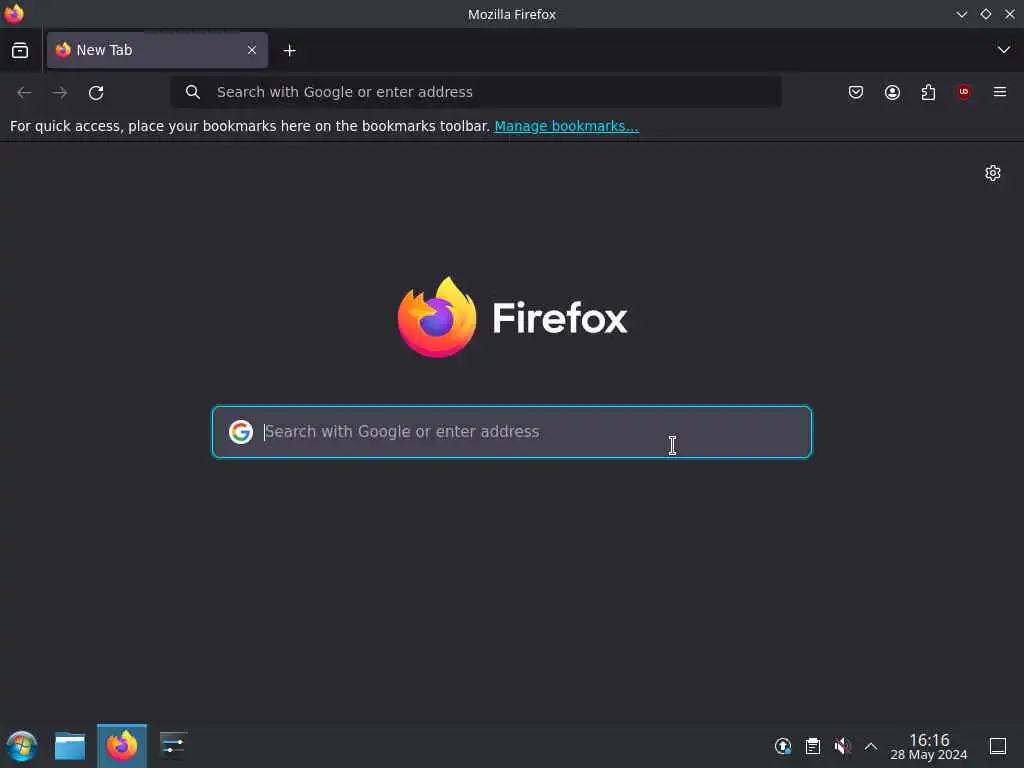This screenshot has width=1024, height=768.
Task: Open the updates tray icon
Action: (x=783, y=746)
